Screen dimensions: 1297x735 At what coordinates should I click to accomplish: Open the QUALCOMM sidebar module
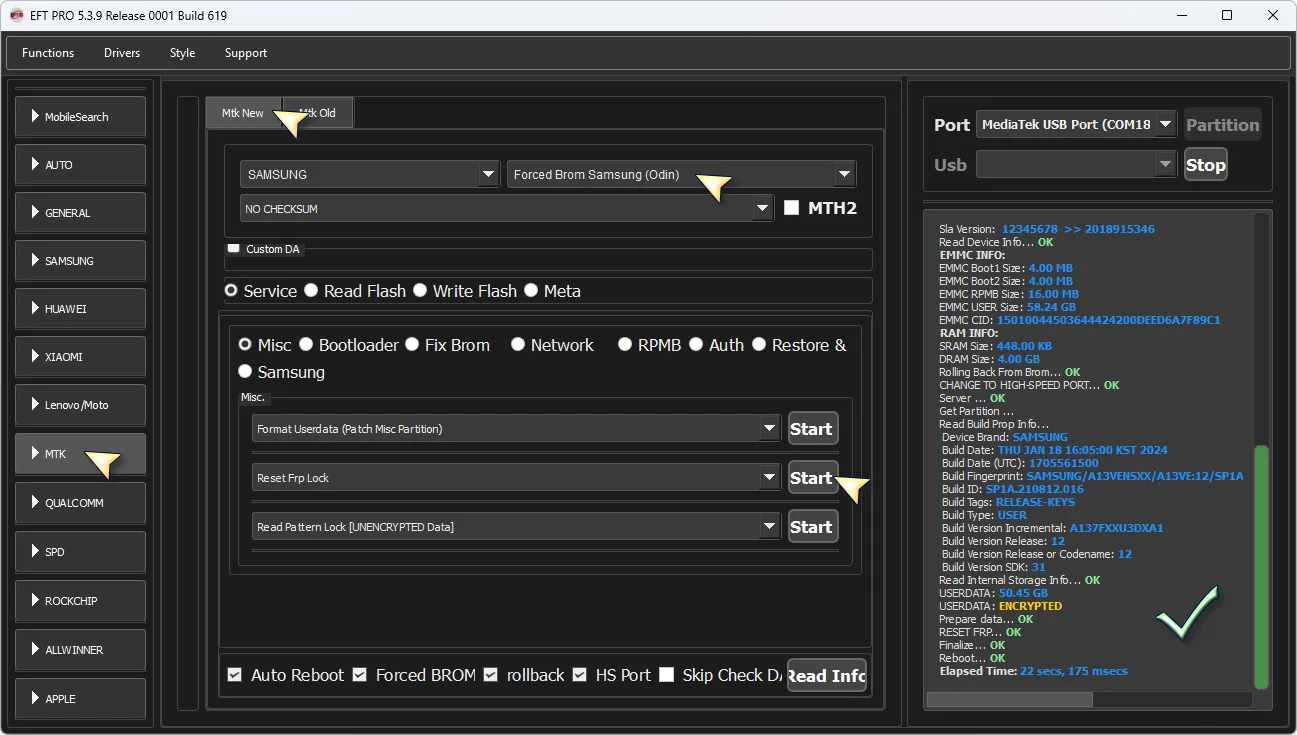(x=80, y=503)
